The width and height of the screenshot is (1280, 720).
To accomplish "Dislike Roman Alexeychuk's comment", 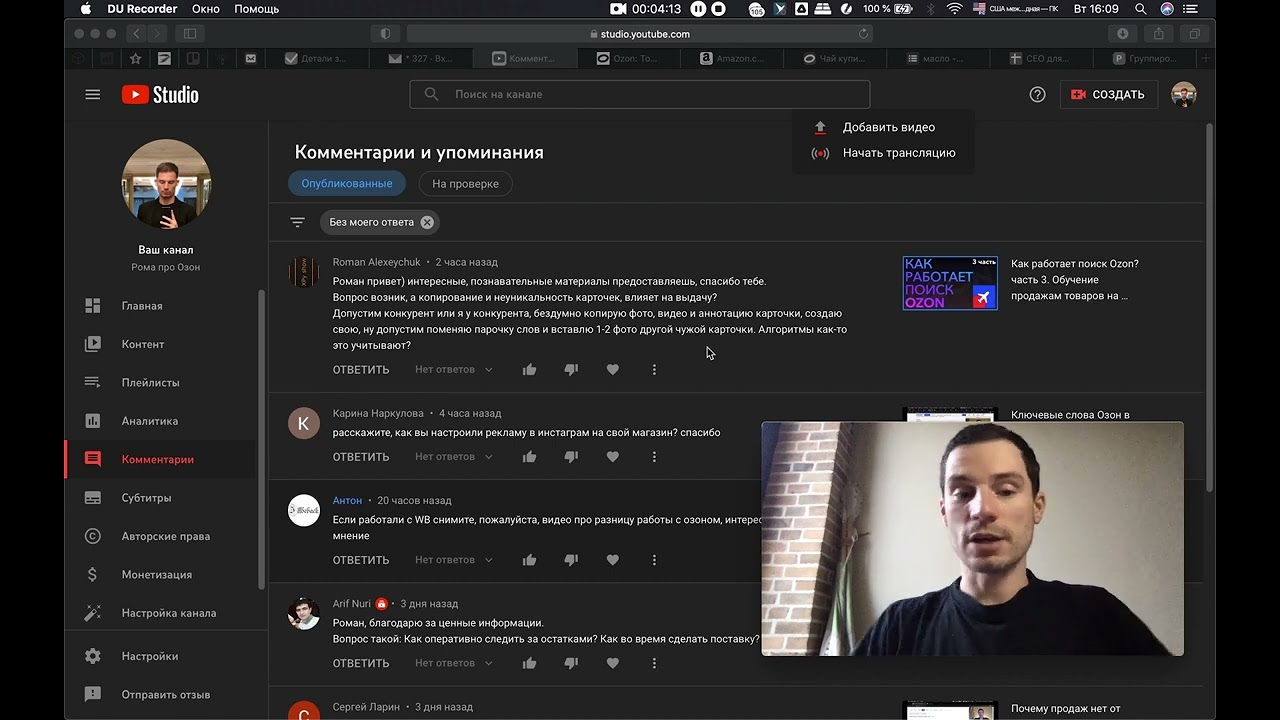I will [571, 370].
